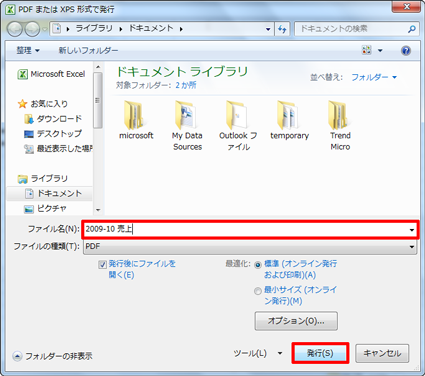Screen dimensions: 425x376
Task: Select お気に入り in navigation pane
Action: (x=43, y=104)
